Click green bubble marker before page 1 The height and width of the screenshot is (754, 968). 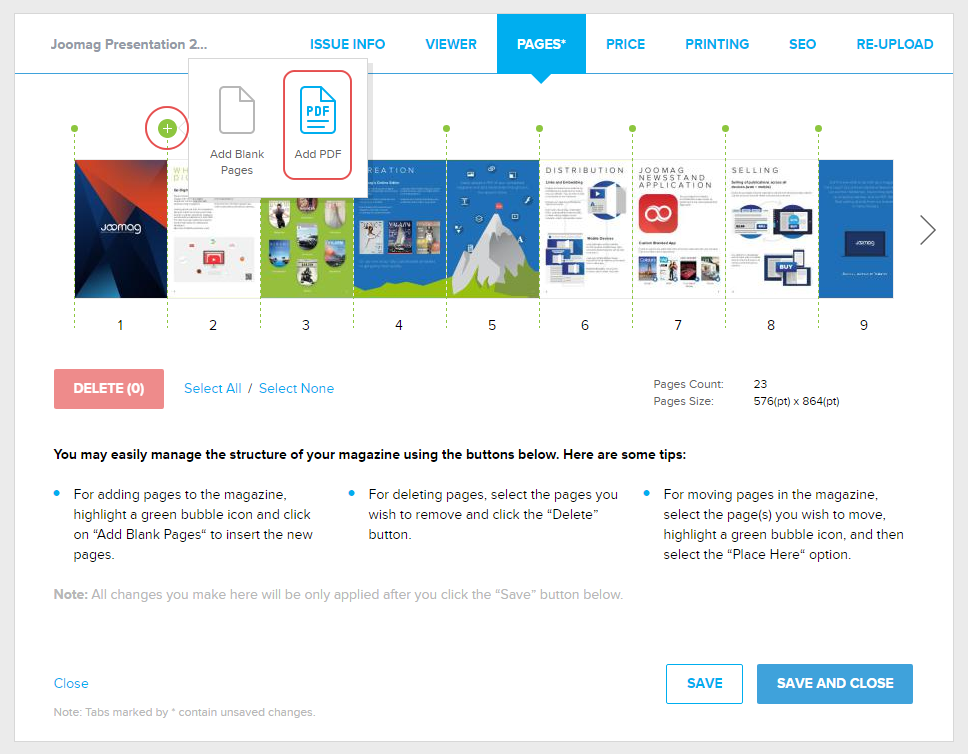tap(74, 128)
